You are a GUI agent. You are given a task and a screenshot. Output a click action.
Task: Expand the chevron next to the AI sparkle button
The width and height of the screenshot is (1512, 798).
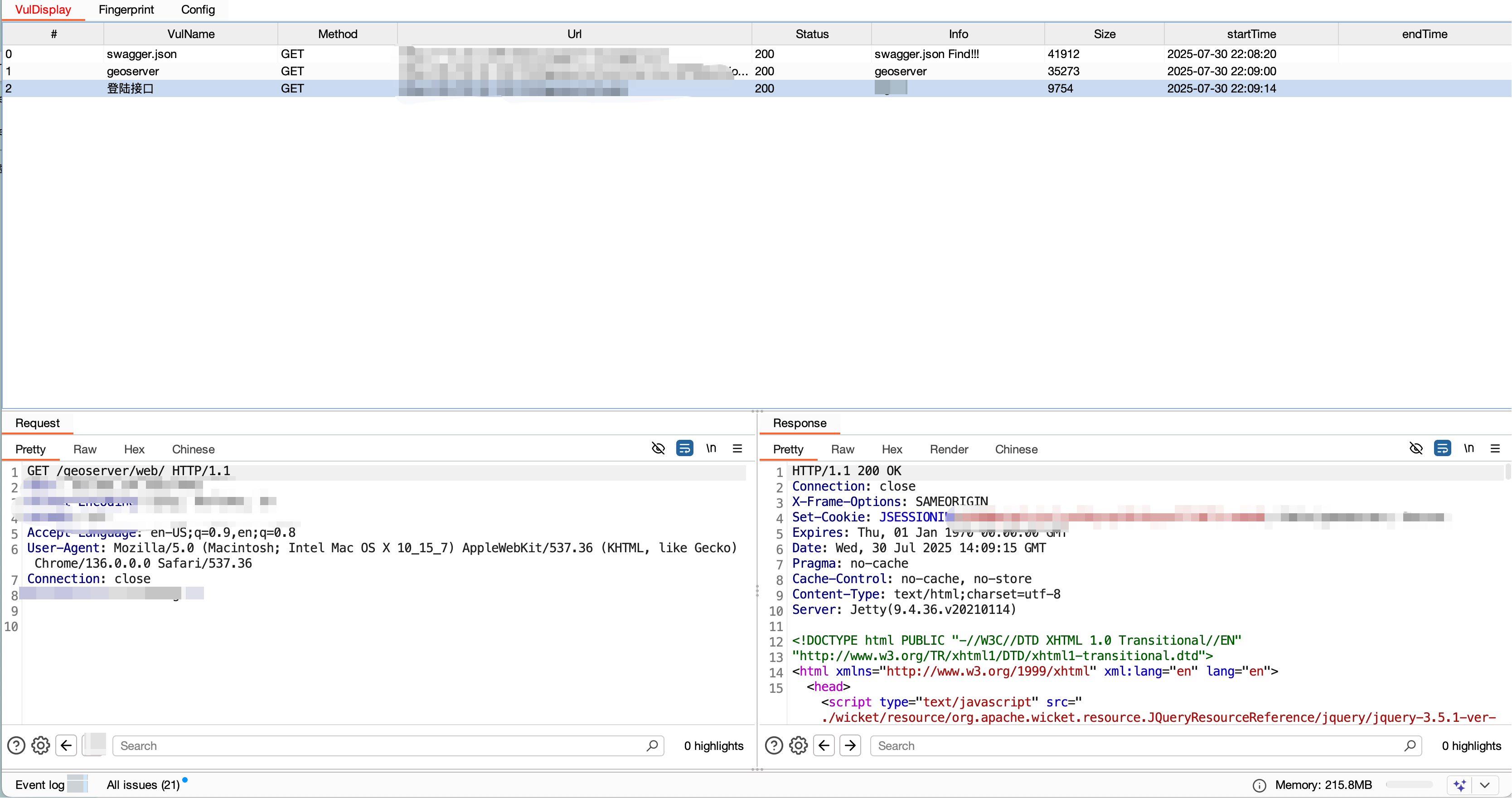pyautogui.click(x=1485, y=785)
